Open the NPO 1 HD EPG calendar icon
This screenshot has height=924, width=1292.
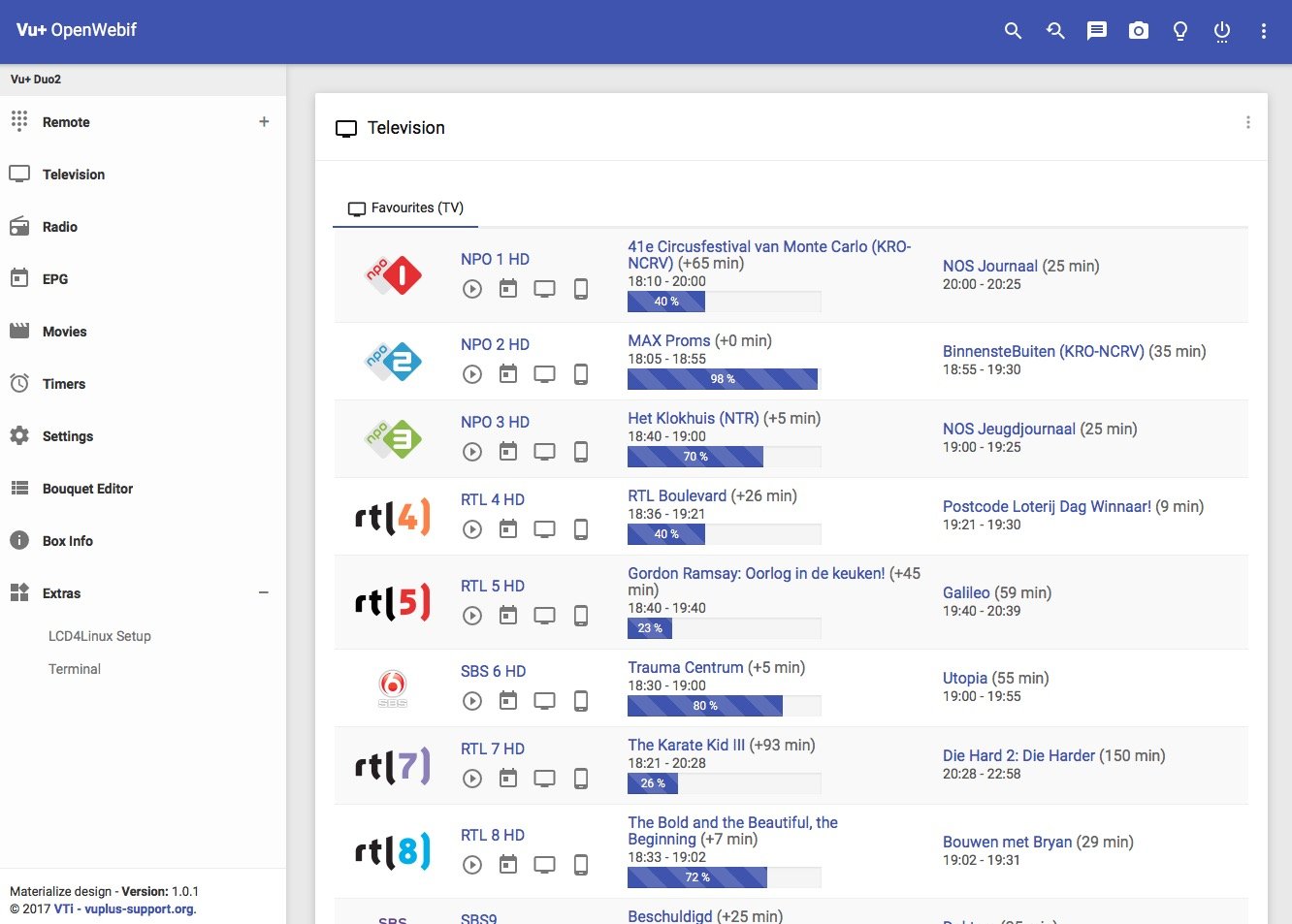(508, 288)
